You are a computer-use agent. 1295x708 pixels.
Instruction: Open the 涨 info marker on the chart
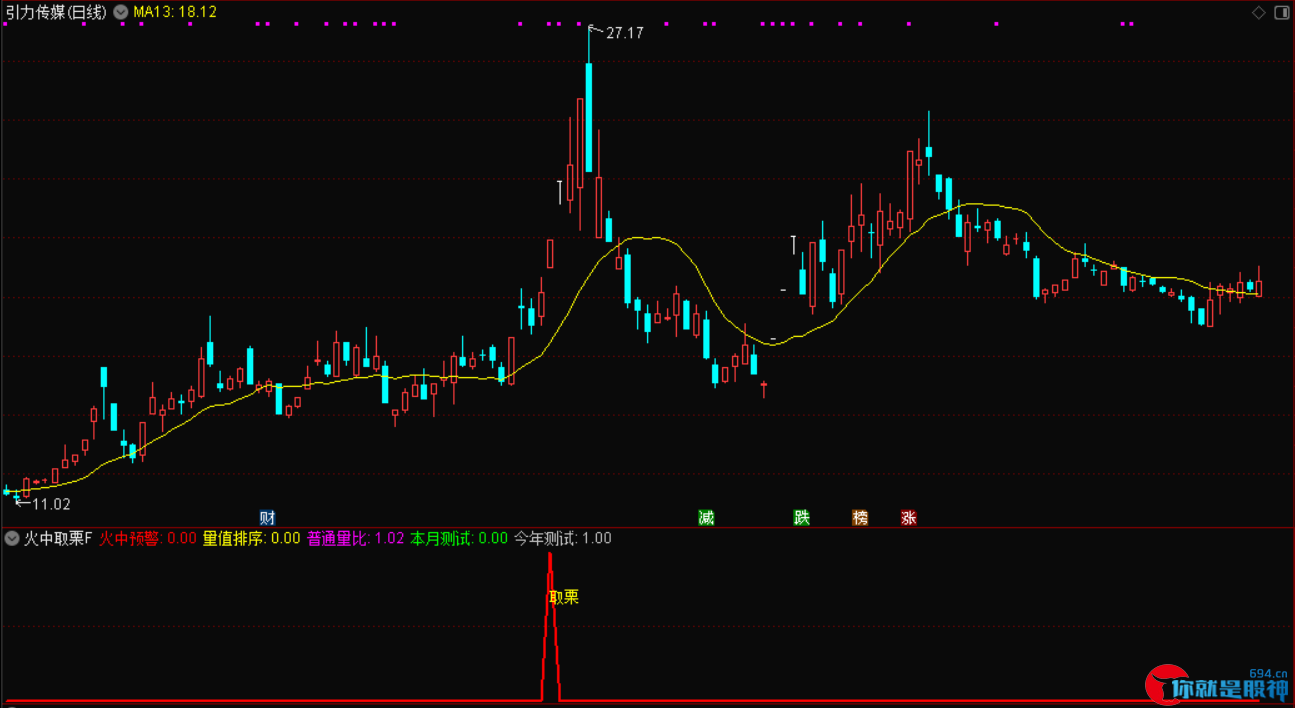[908, 517]
